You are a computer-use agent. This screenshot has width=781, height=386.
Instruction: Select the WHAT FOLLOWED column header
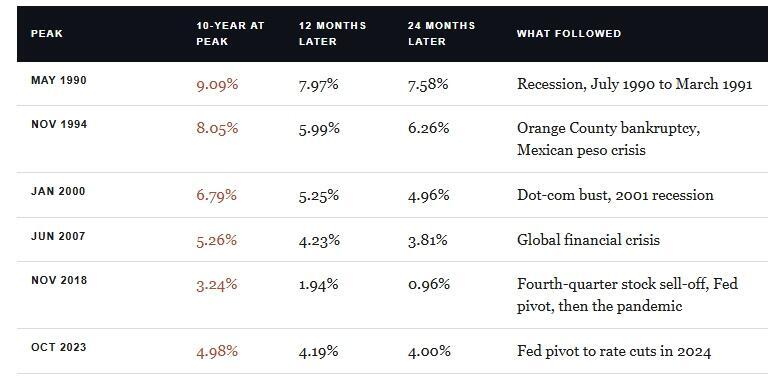click(x=569, y=34)
